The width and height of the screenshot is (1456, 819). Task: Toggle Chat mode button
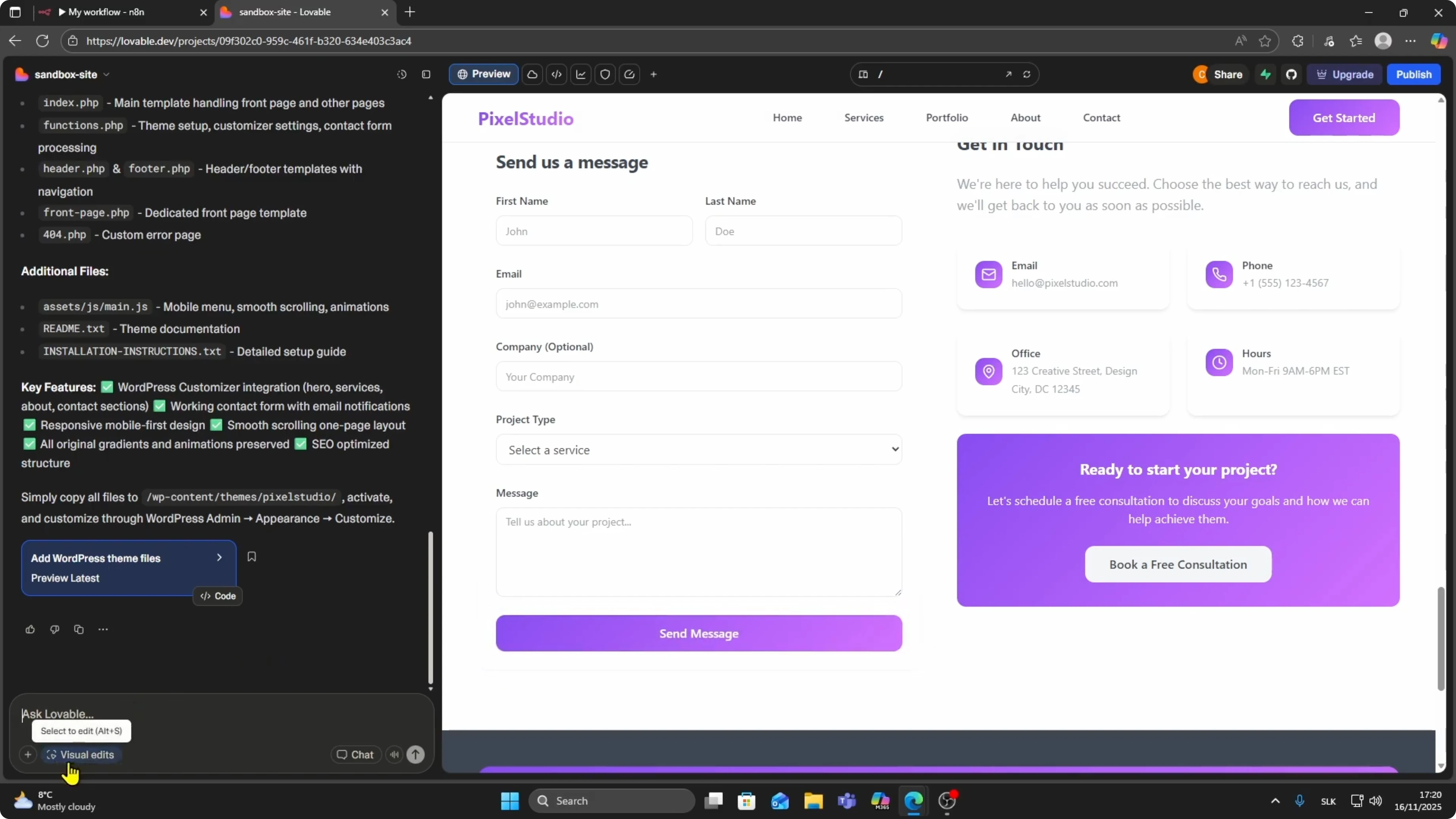pyautogui.click(x=356, y=755)
